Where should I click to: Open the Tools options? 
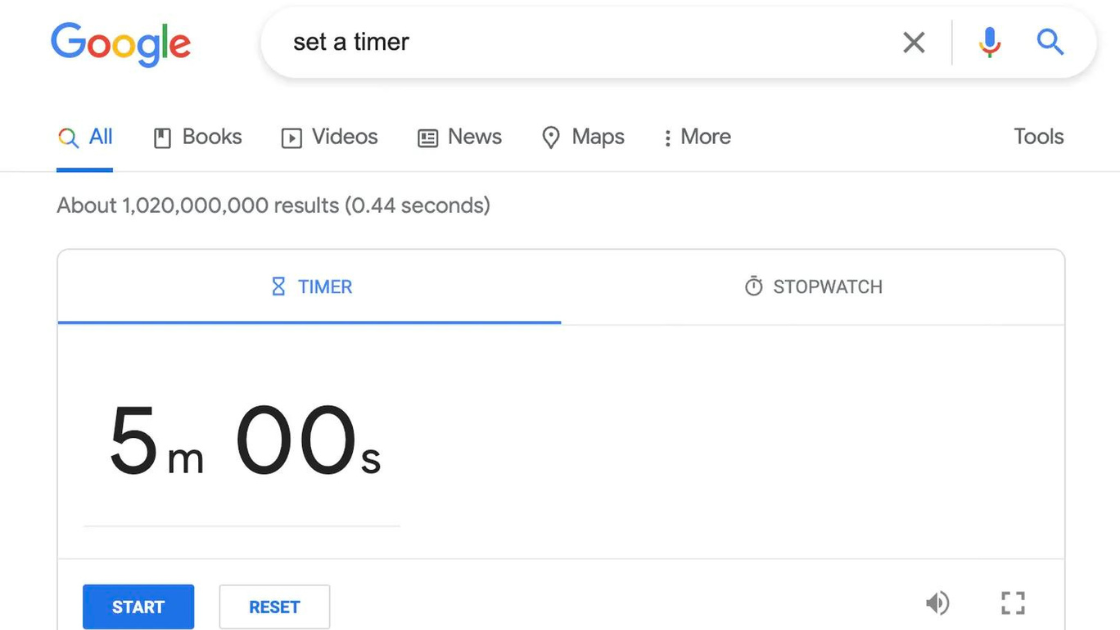[1039, 136]
